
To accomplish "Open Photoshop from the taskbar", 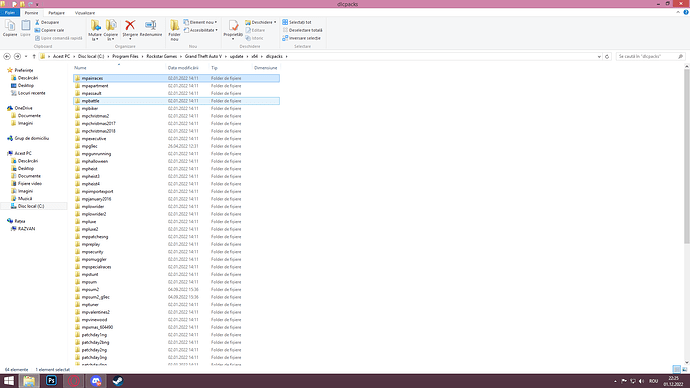I will point(51,381).
